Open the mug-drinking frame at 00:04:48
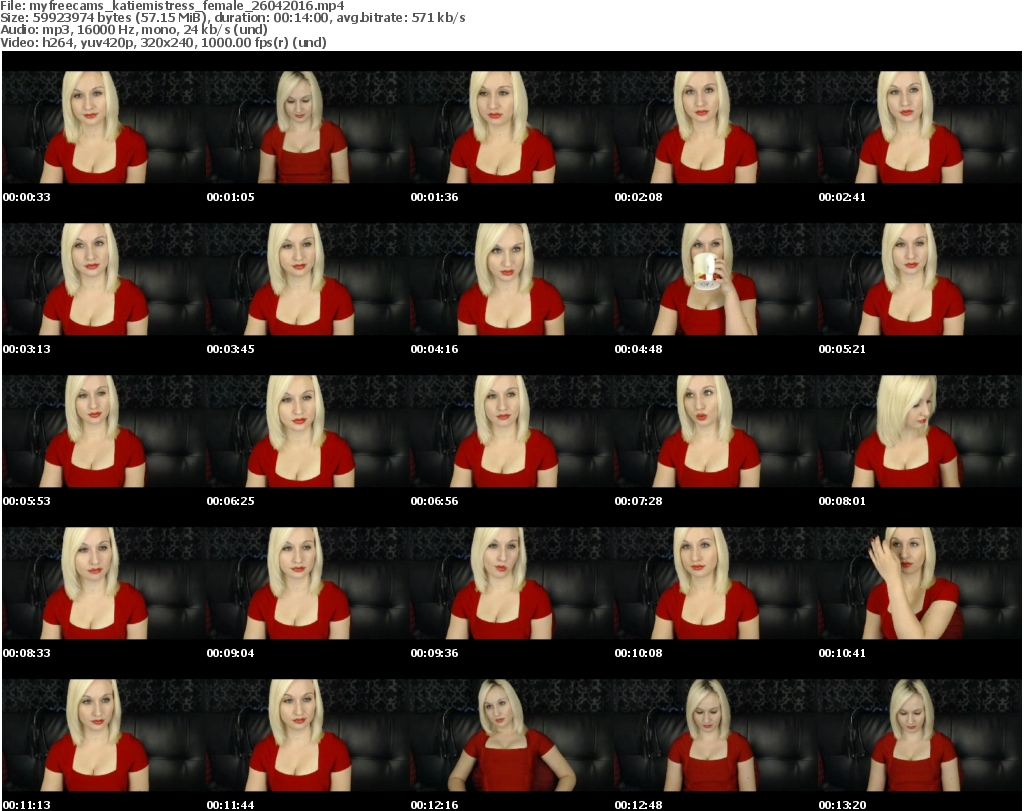 tap(715, 279)
